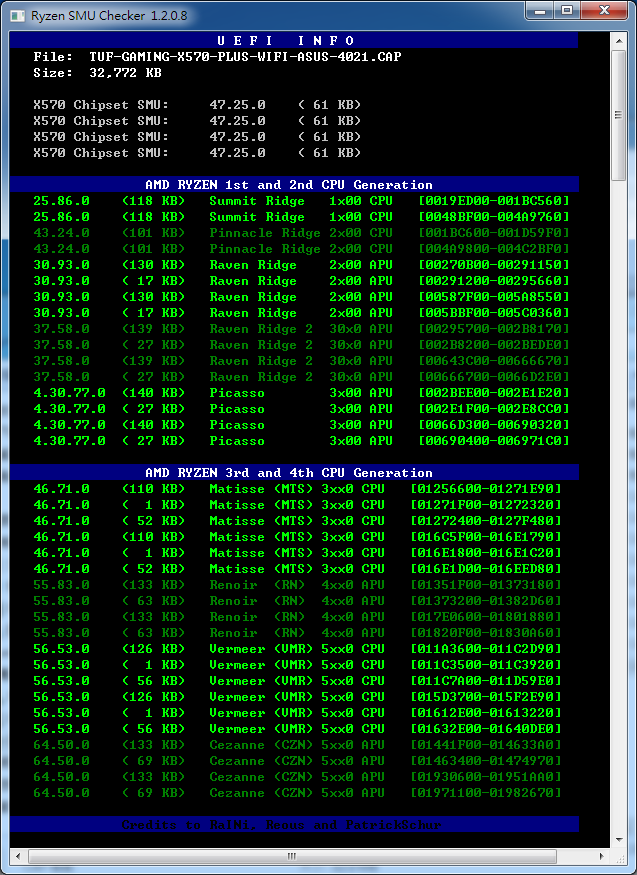
Task: Click the Vermeer row with address 01632E00-0164DE0
Action: (x=297, y=729)
